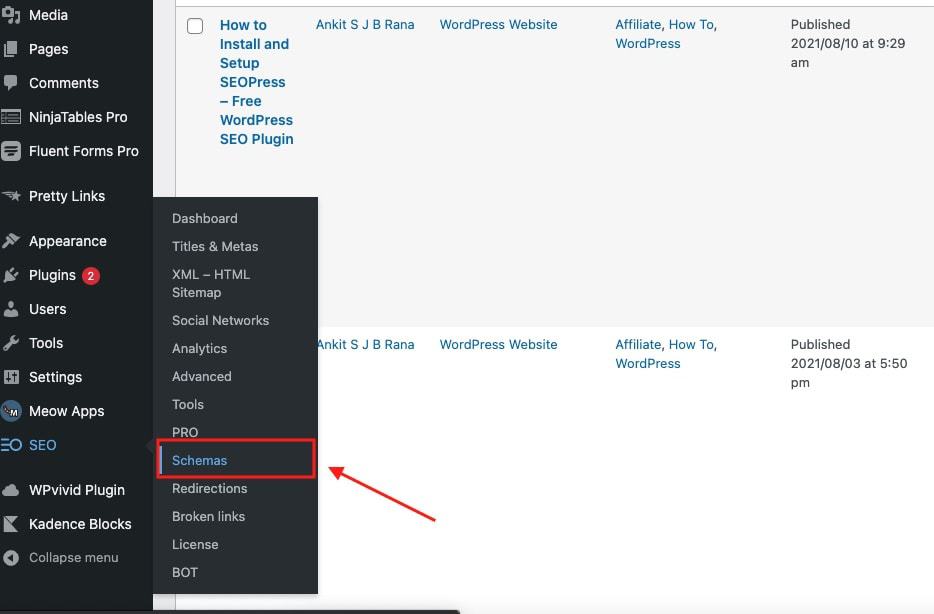Open post 'How to Install and Setup SEOPress'

[256, 82]
